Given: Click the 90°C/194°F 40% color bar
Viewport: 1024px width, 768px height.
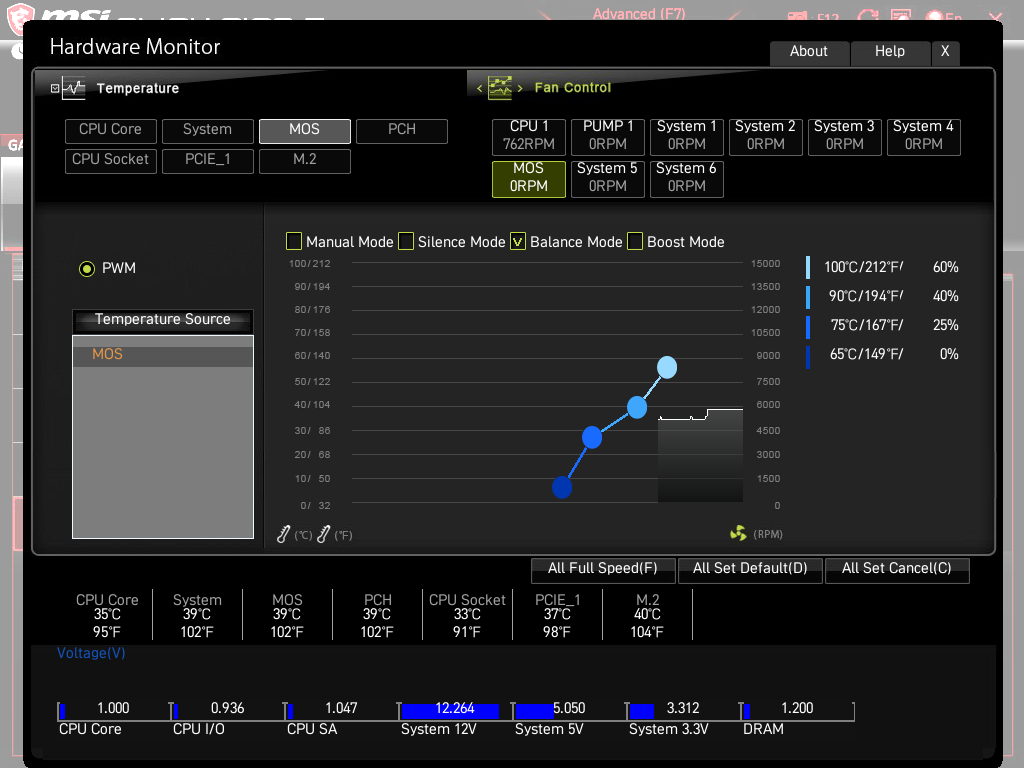Looking at the screenshot, I should 808,296.
